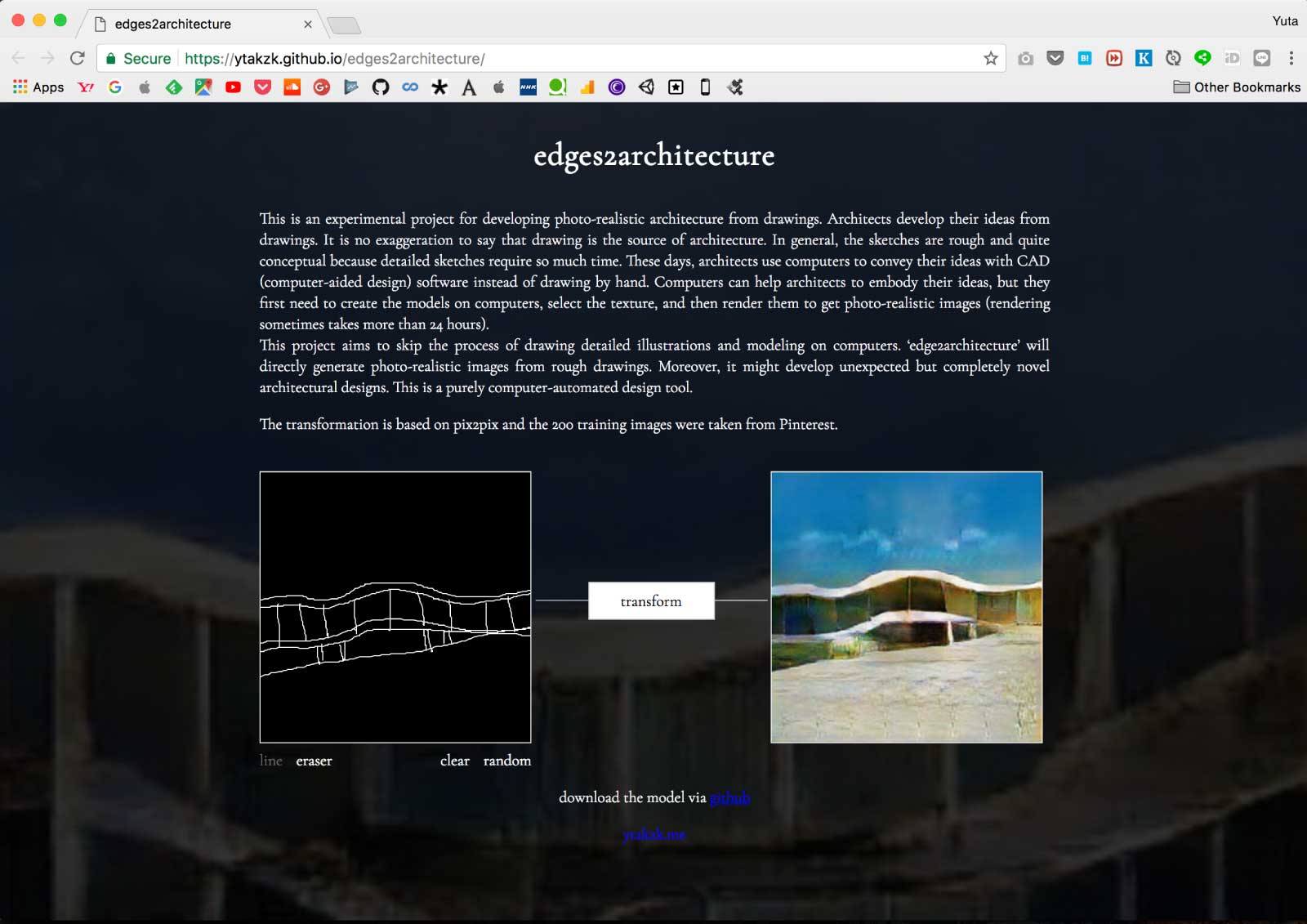Open the Yahoo bookmark icon

coord(86,87)
